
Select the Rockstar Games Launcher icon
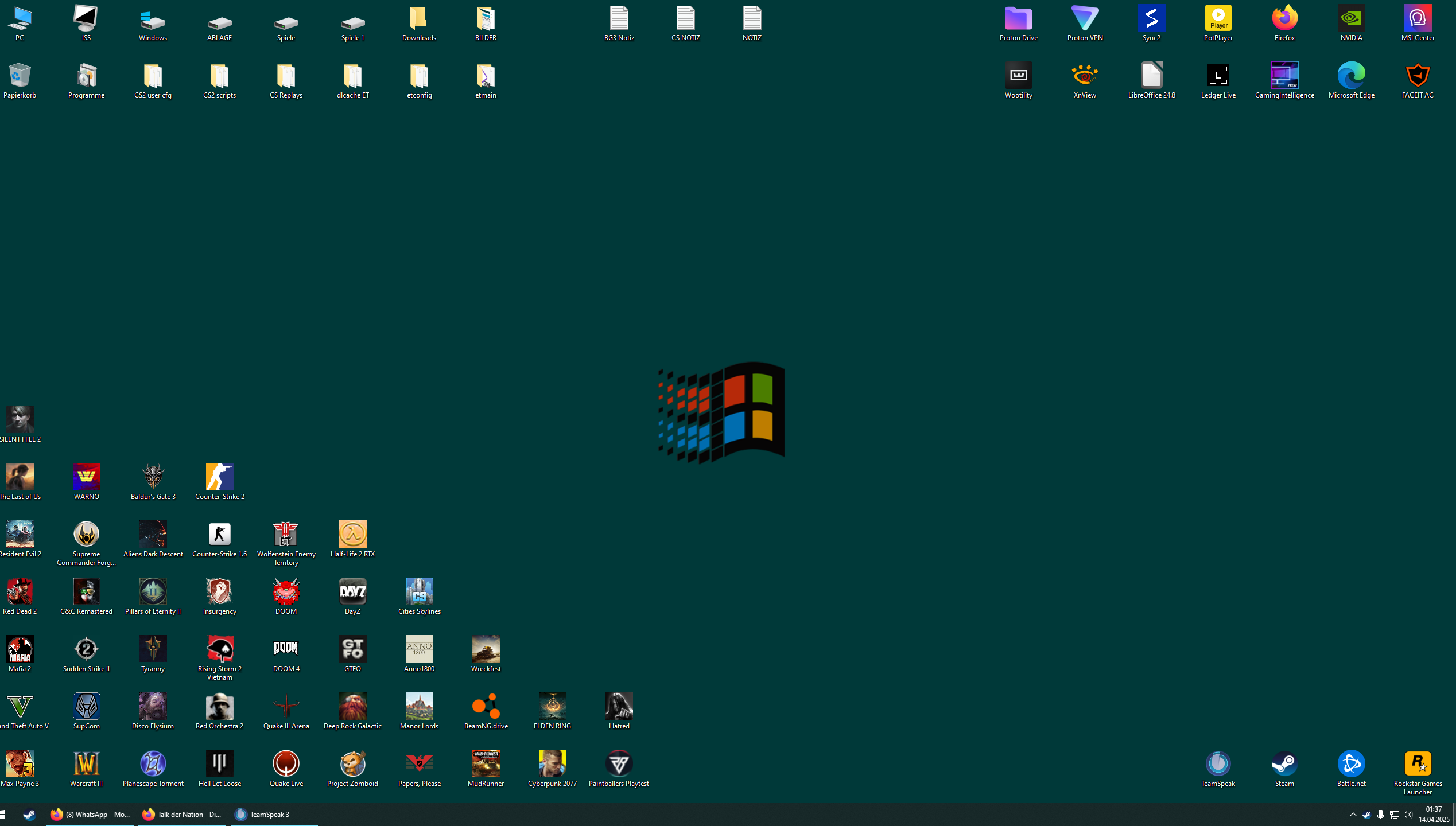[1417, 764]
